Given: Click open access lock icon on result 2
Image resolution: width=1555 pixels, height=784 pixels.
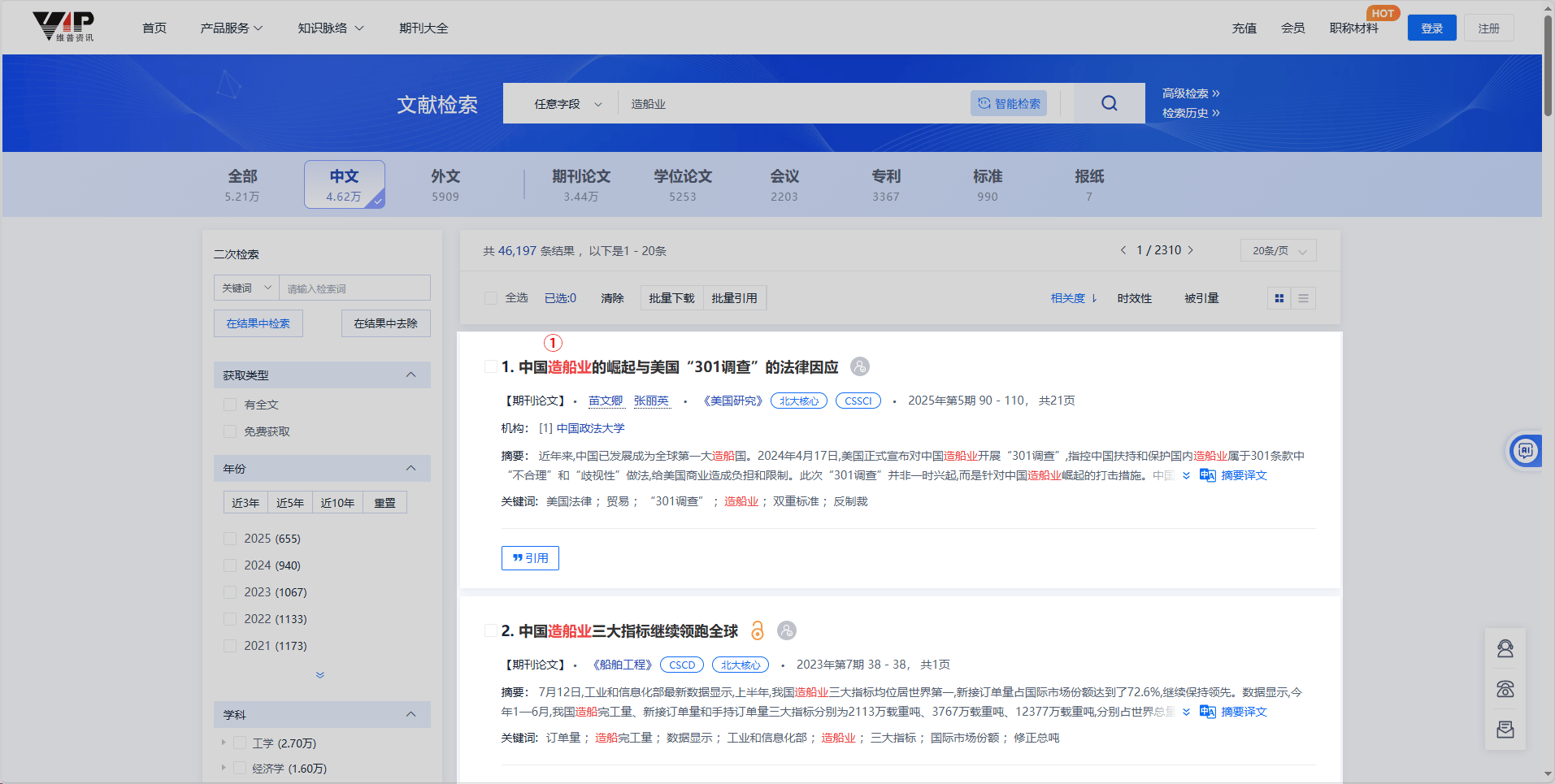Looking at the screenshot, I should (x=758, y=630).
